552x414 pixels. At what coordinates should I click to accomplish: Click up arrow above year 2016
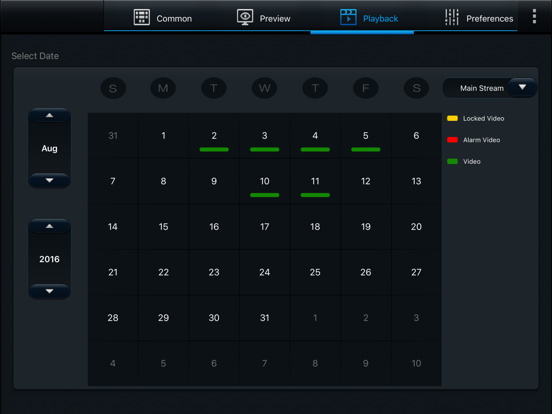(49, 226)
